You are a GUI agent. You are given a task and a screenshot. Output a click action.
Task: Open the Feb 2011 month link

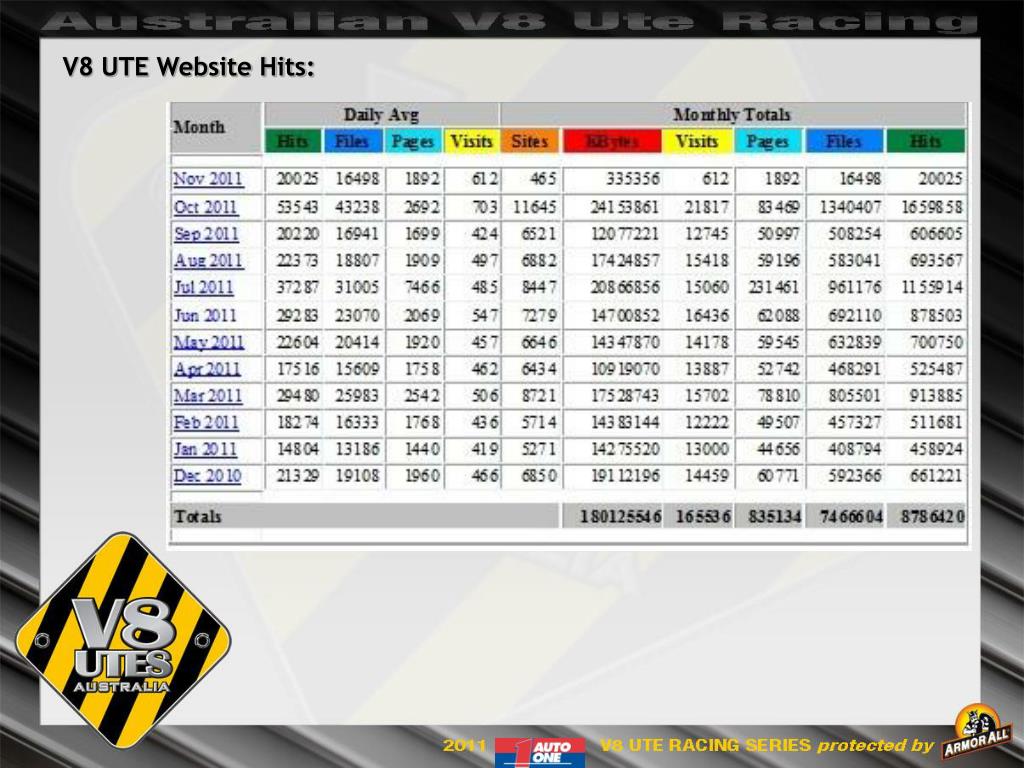206,423
